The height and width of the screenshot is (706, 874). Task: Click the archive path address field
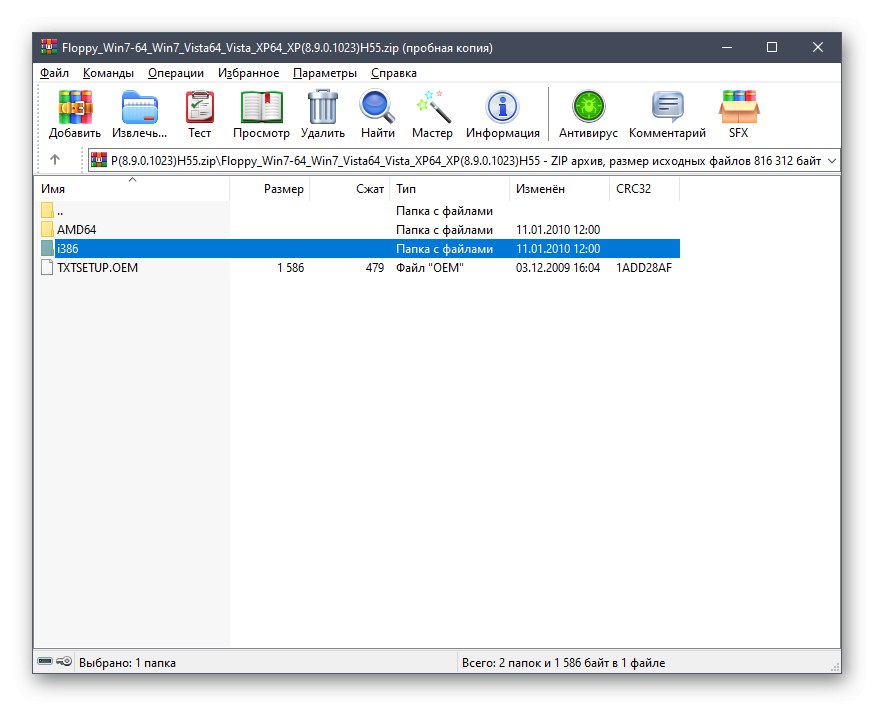463,160
